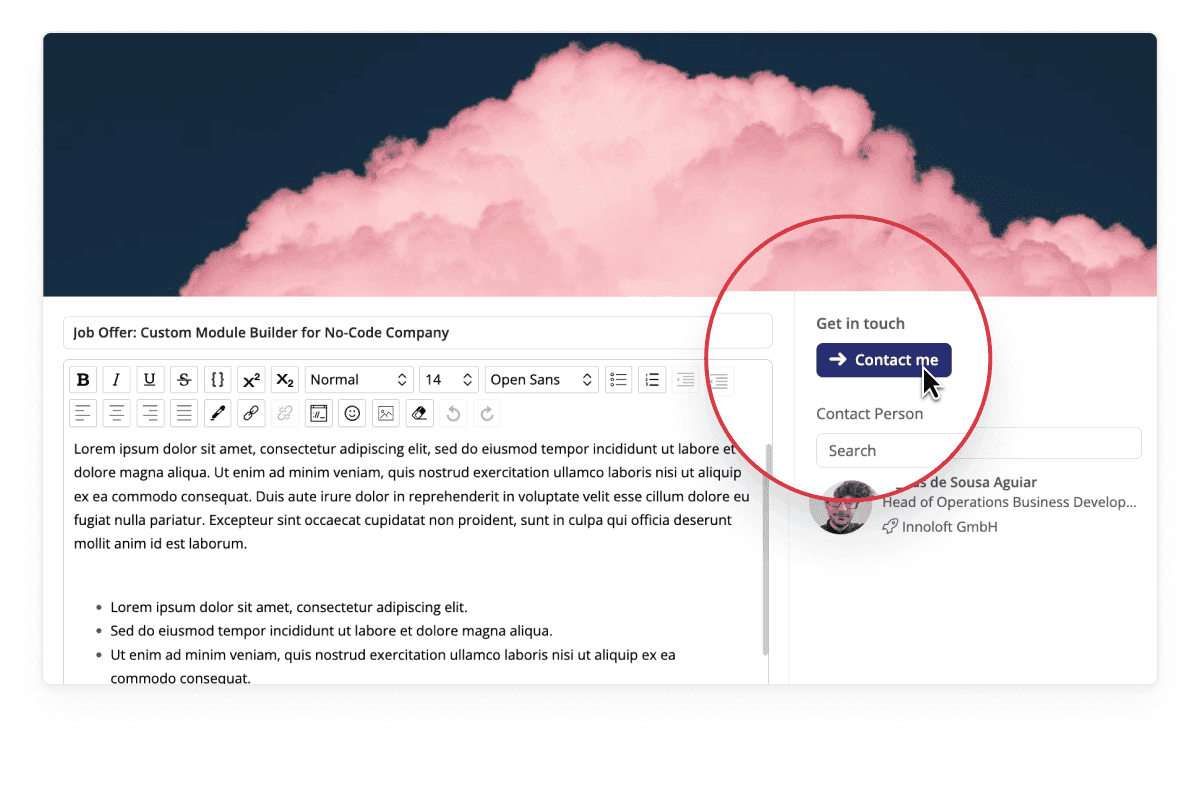Toggle underline formatting
The image size is (1200, 785).
(x=150, y=380)
